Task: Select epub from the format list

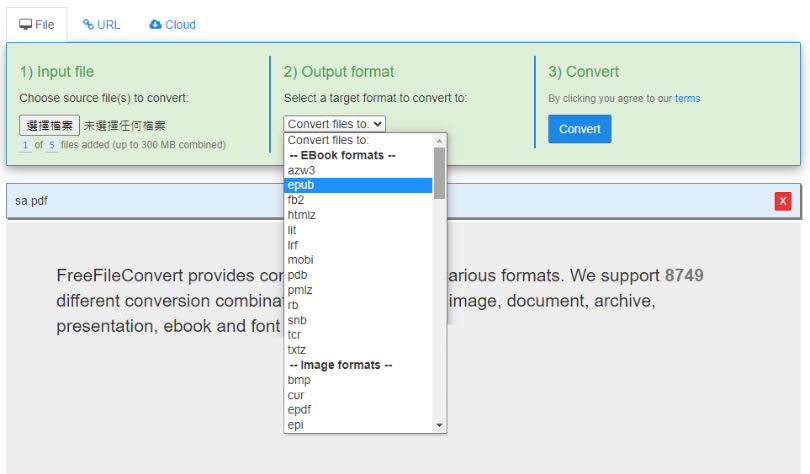Action: click(358, 185)
